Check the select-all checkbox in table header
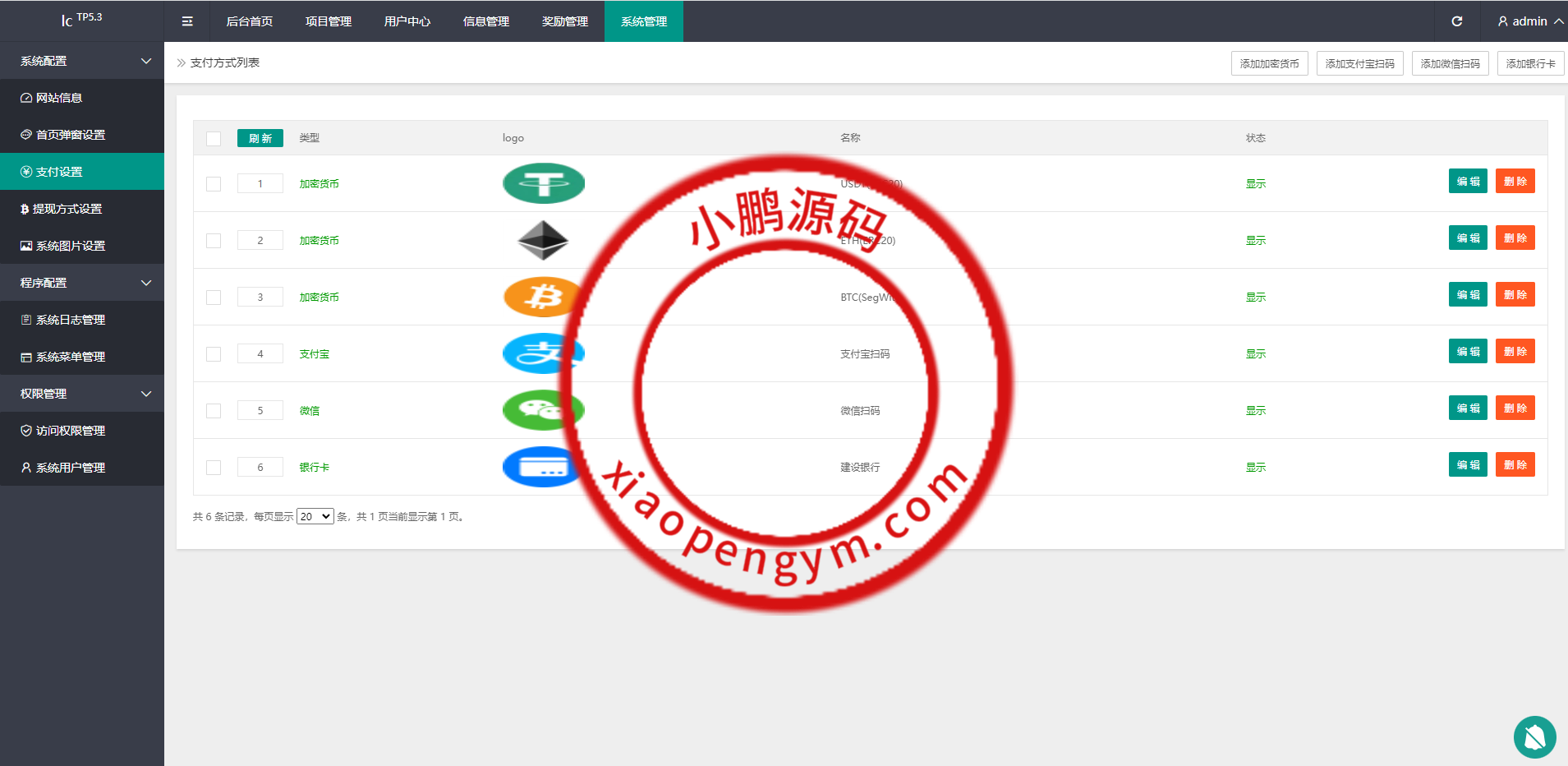1568x766 pixels. 214,138
